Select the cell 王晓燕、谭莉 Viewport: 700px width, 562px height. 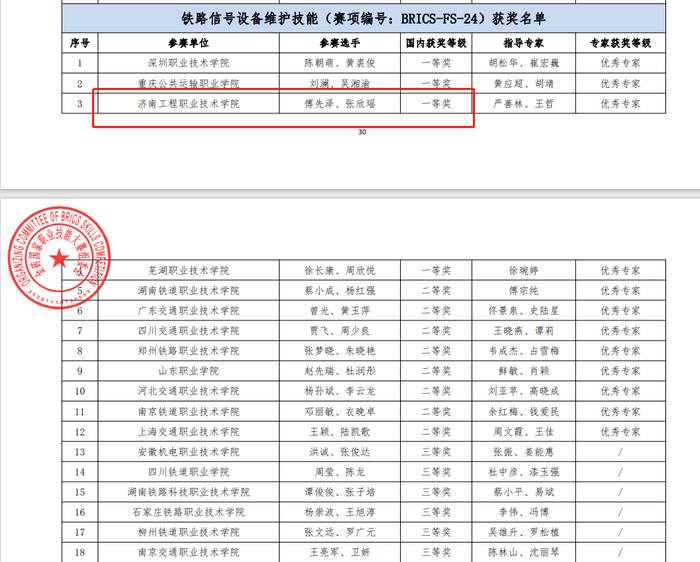click(x=524, y=331)
